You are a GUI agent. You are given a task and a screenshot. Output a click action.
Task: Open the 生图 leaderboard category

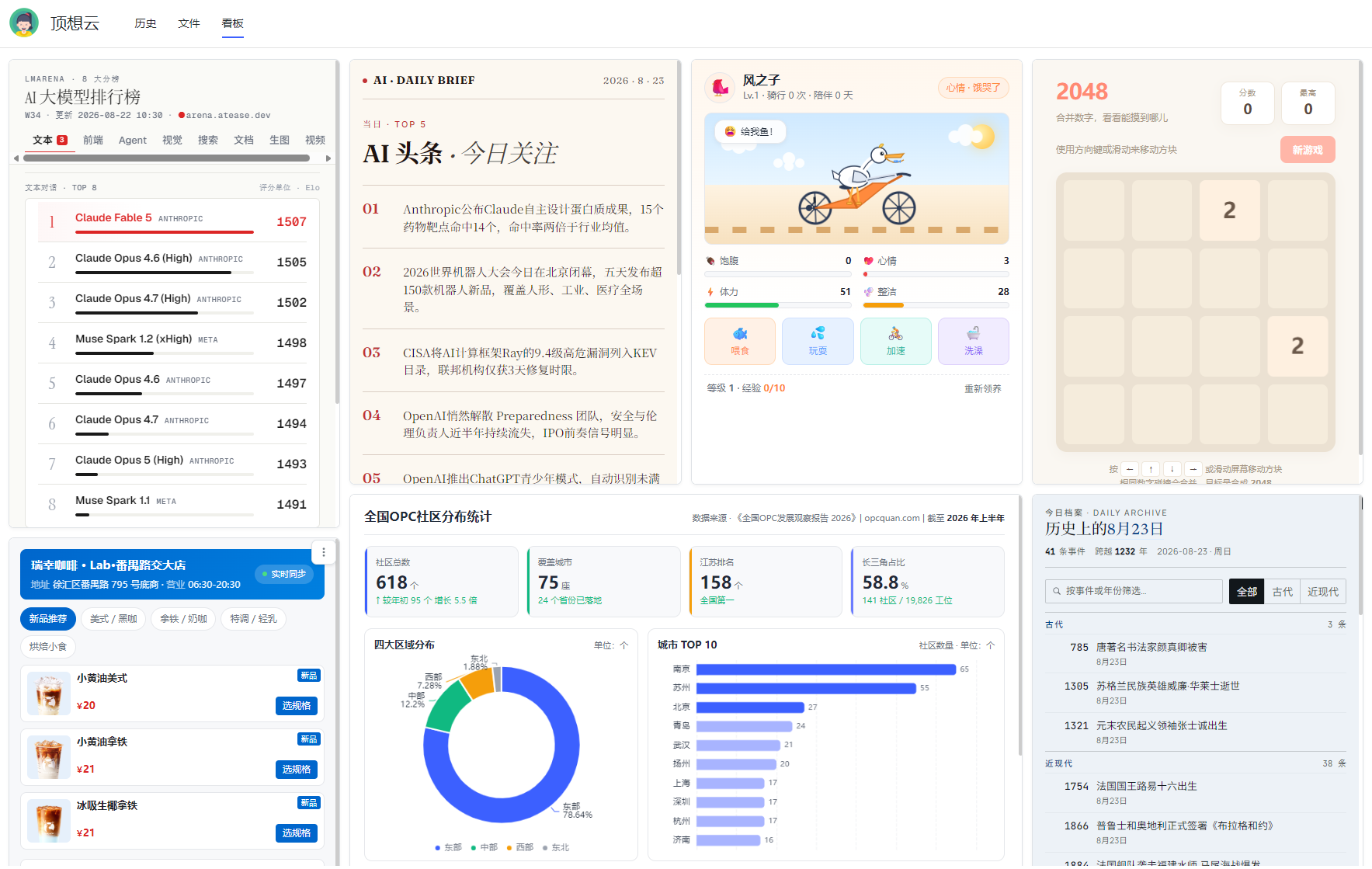point(280,140)
